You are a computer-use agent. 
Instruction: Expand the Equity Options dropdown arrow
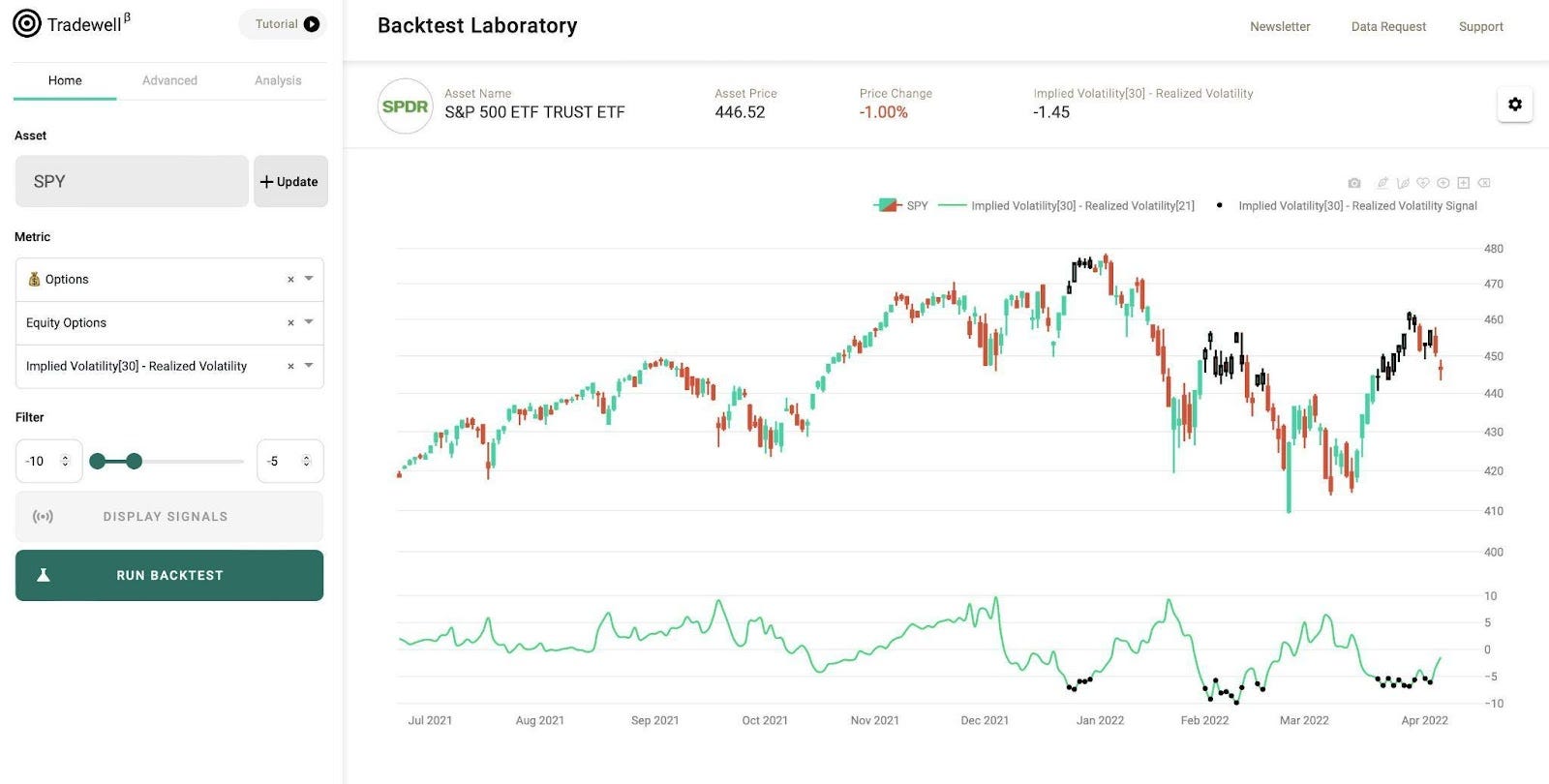pos(309,322)
